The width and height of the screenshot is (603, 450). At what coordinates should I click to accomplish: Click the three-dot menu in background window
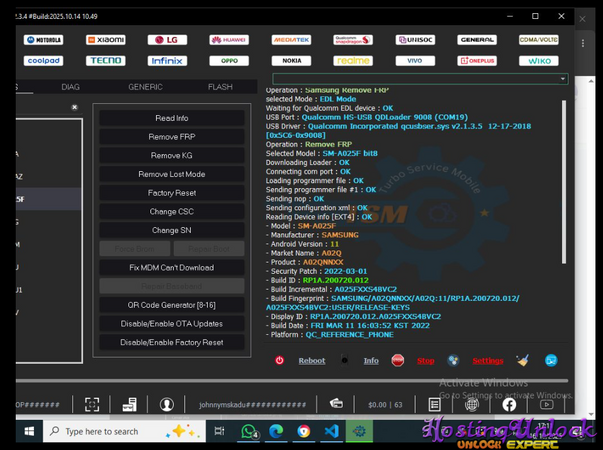pyautogui.click(x=583, y=43)
